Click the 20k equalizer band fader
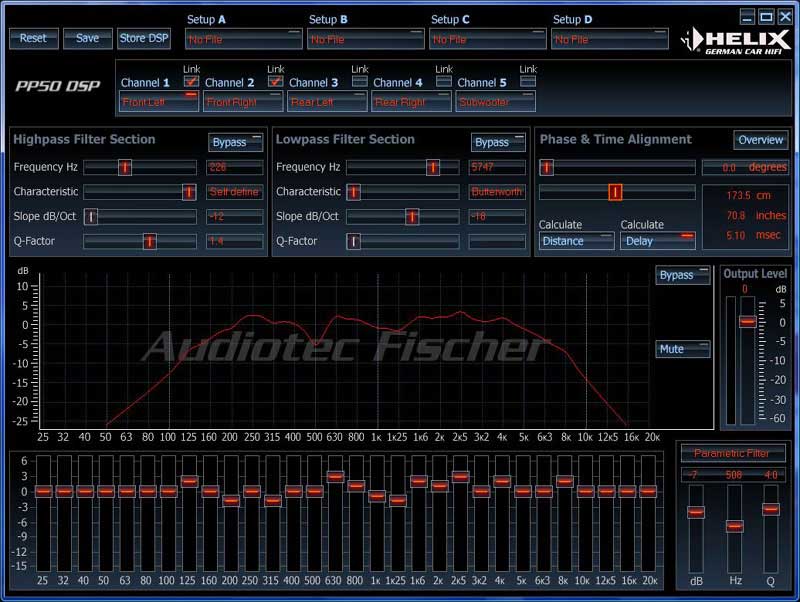This screenshot has height=602, width=800. [648, 492]
